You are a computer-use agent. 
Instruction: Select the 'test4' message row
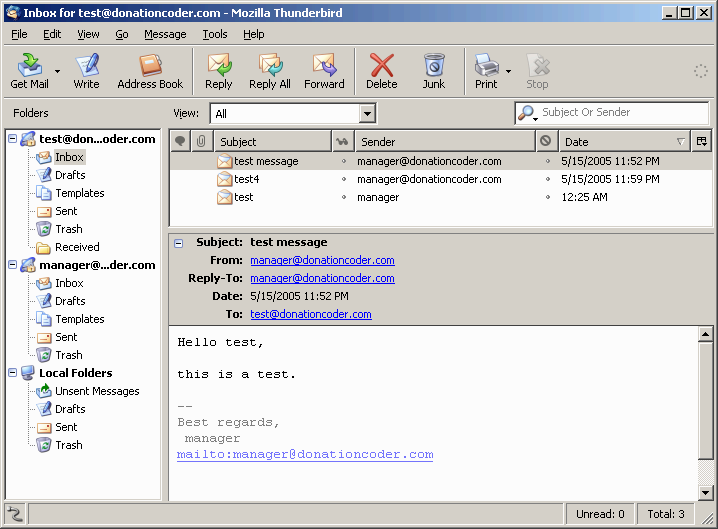click(441, 179)
